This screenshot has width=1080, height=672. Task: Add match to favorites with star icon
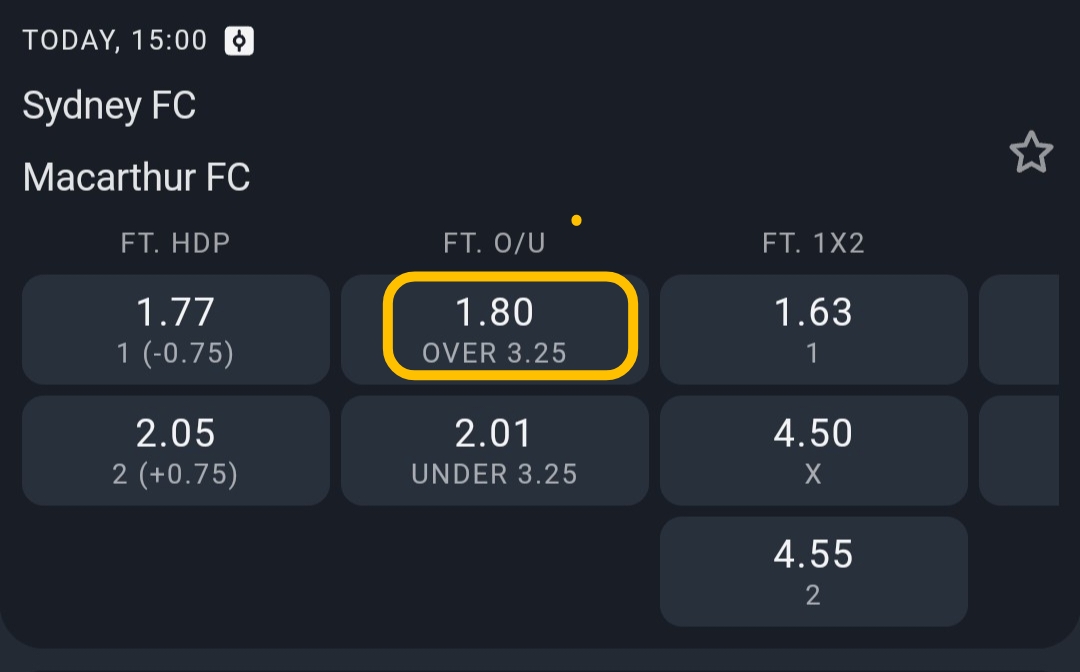[1031, 153]
